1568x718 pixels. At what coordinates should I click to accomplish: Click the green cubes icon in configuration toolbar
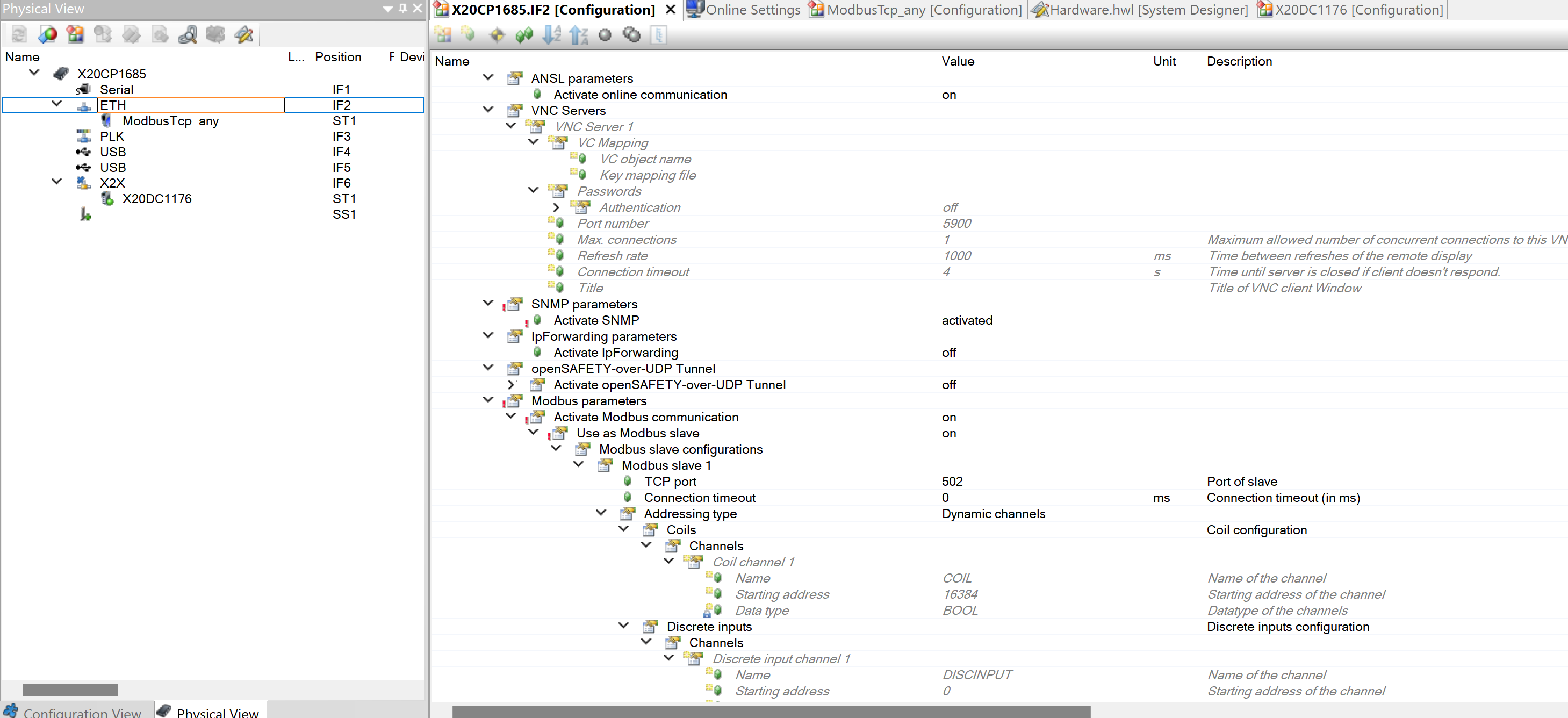524,35
